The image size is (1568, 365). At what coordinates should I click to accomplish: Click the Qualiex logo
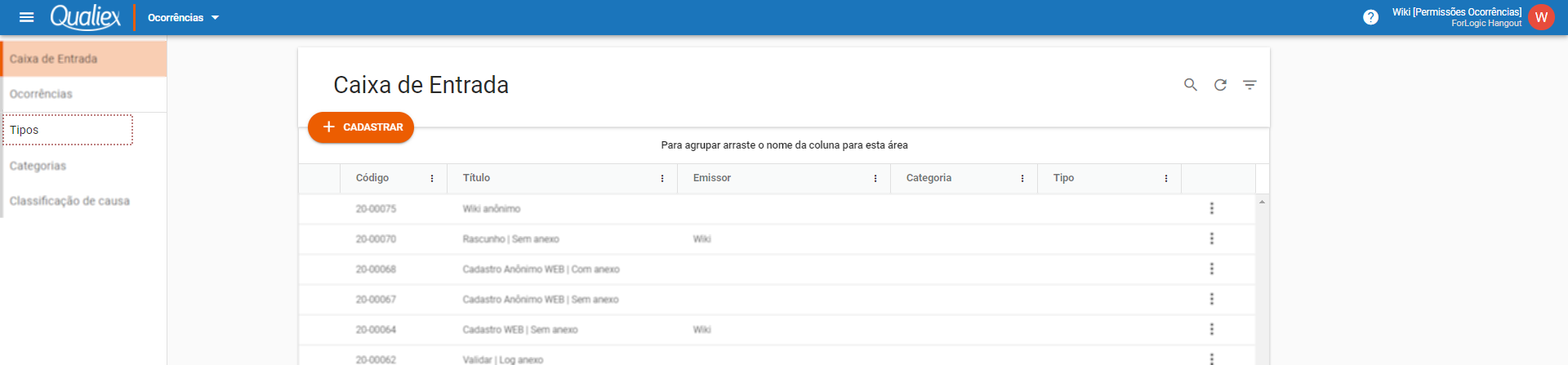pyautogui.click(x=85, y=17)
